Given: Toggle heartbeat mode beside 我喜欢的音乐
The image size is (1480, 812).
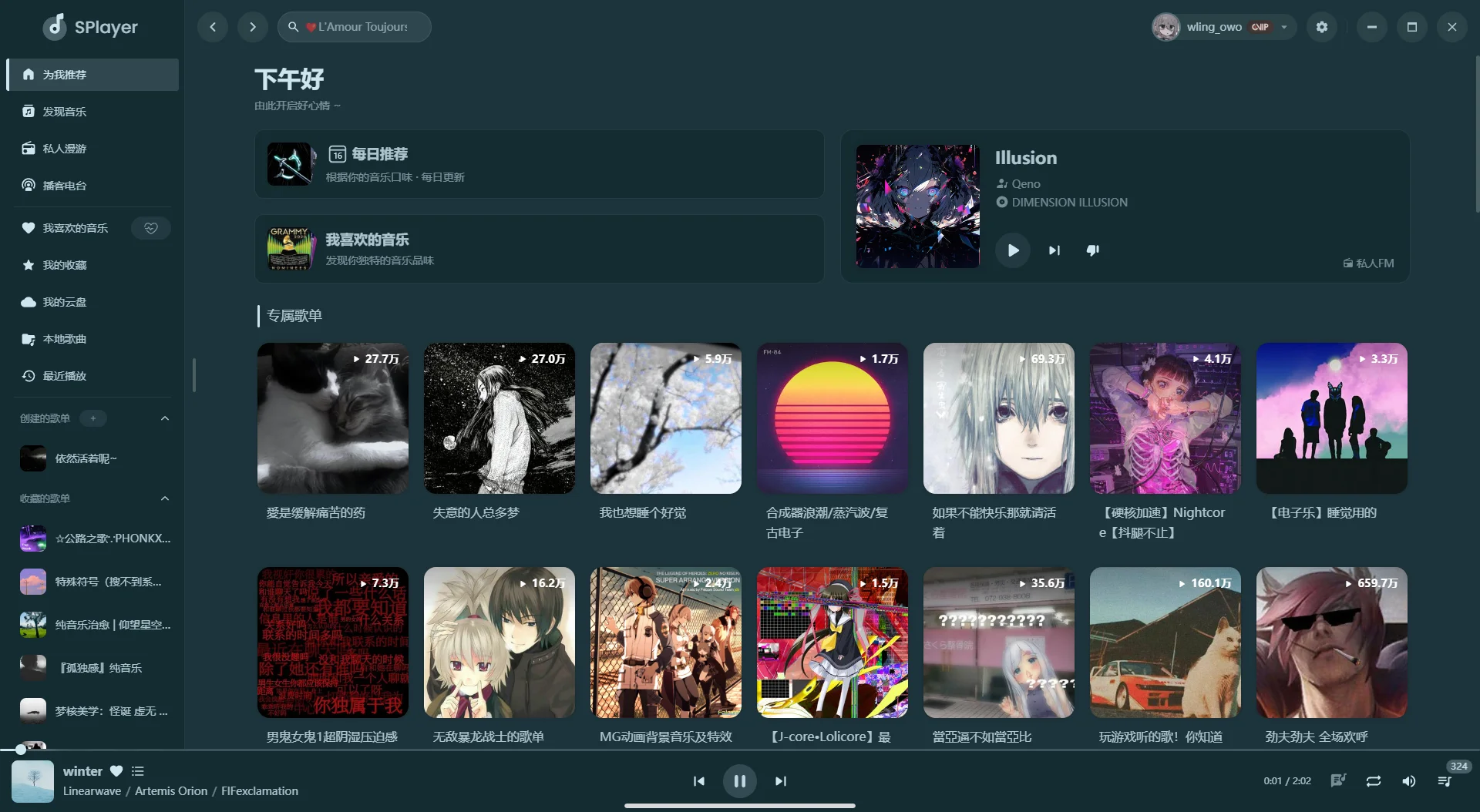Looking at the screenshot, I should click(151, 228).
